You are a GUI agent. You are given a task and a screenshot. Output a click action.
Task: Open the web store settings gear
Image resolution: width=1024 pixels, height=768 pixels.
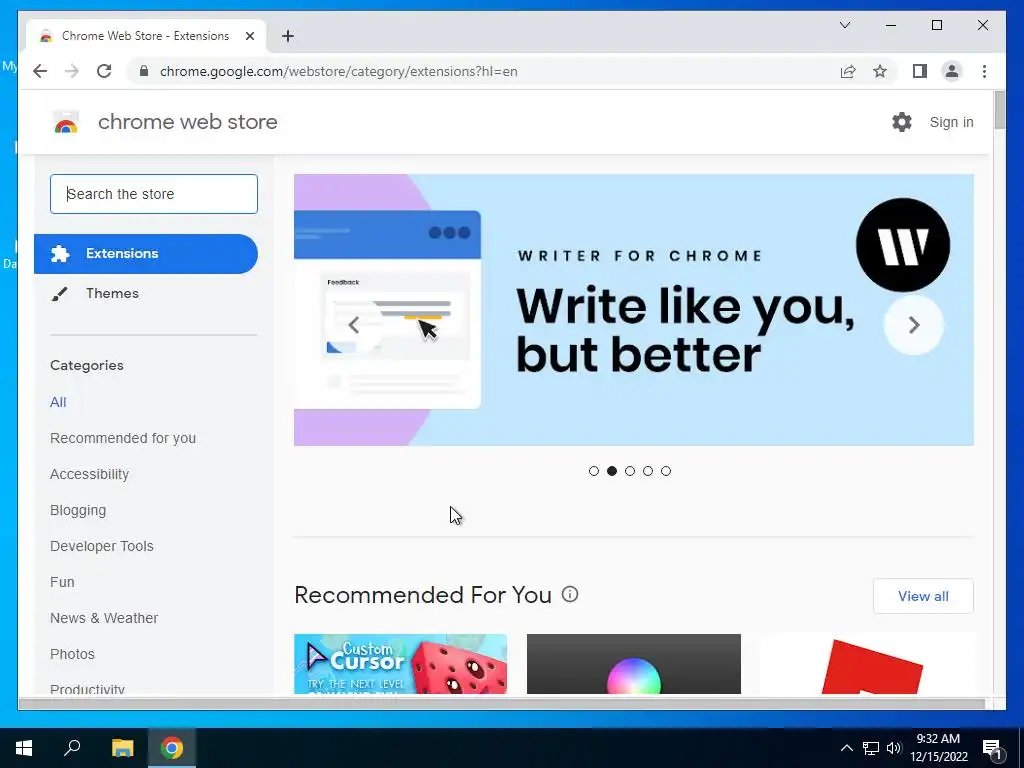(x=902, y=122)
